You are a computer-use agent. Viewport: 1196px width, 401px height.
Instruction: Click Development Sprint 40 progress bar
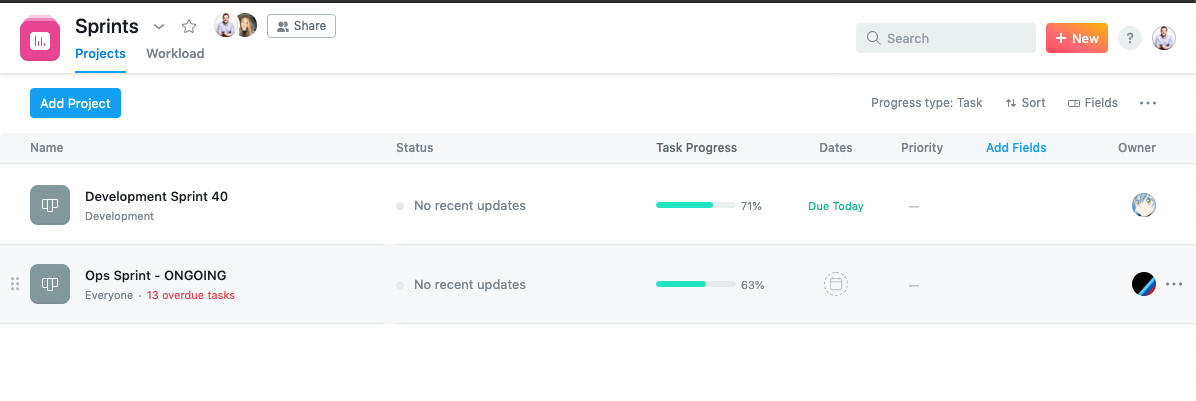695,206
